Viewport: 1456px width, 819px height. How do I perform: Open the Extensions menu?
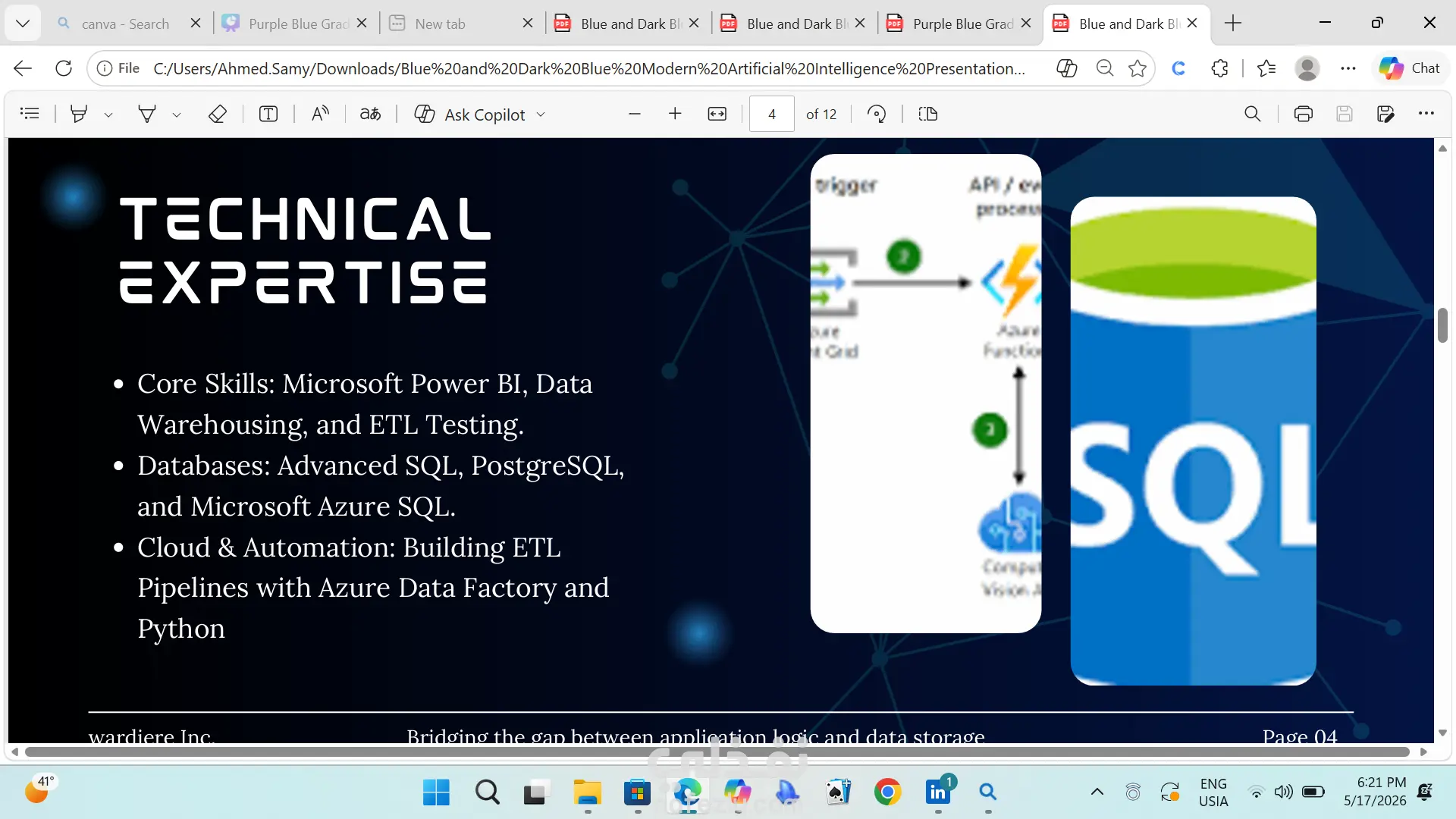(x=1219, y=68)
